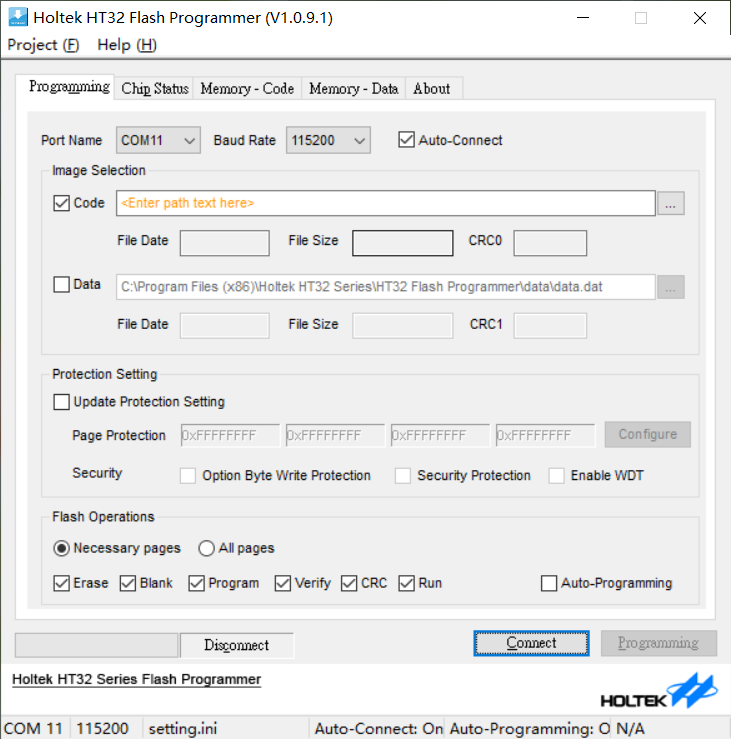Click the Code path text field
Image resolution: width=731 pixels, height=739 pixels.
click(385, 203)
